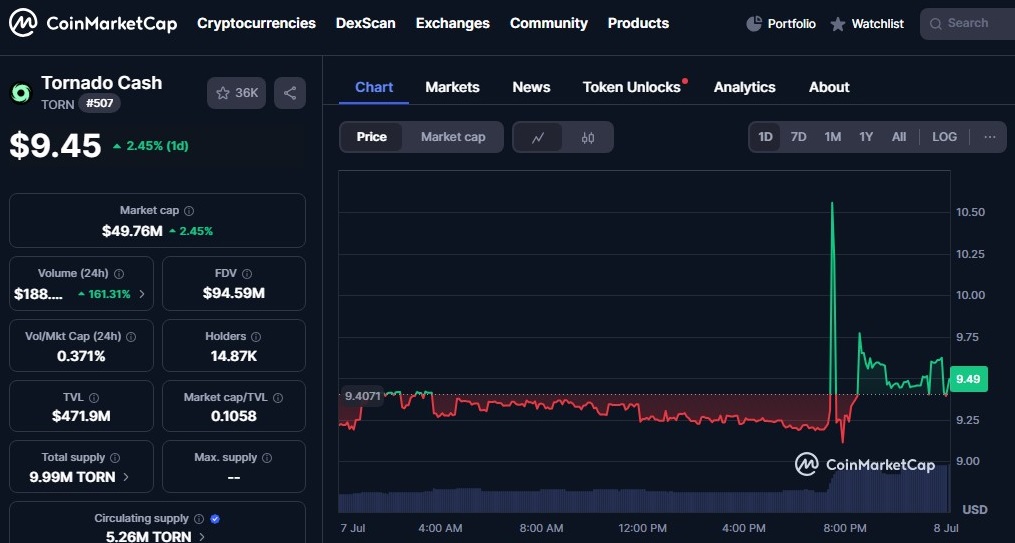Click the 161.31% volume change text
Image resolution: width=1015 pixels, height=543 pixels.
(x=109, y=294)
